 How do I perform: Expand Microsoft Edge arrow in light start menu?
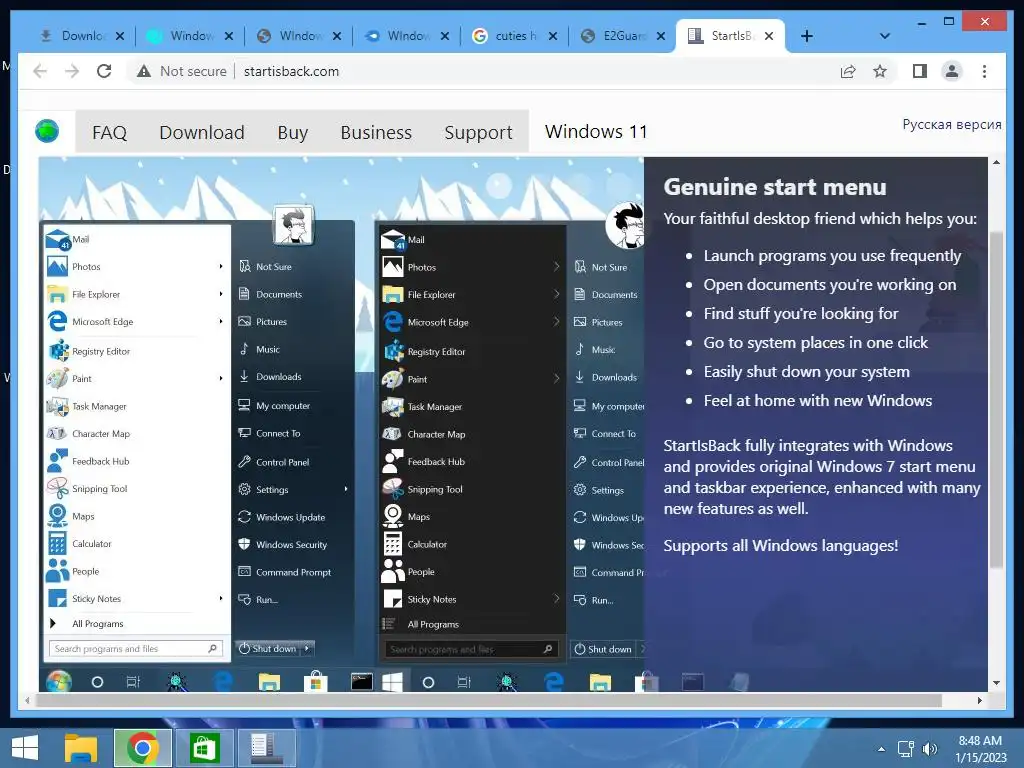tap(221, 321)
